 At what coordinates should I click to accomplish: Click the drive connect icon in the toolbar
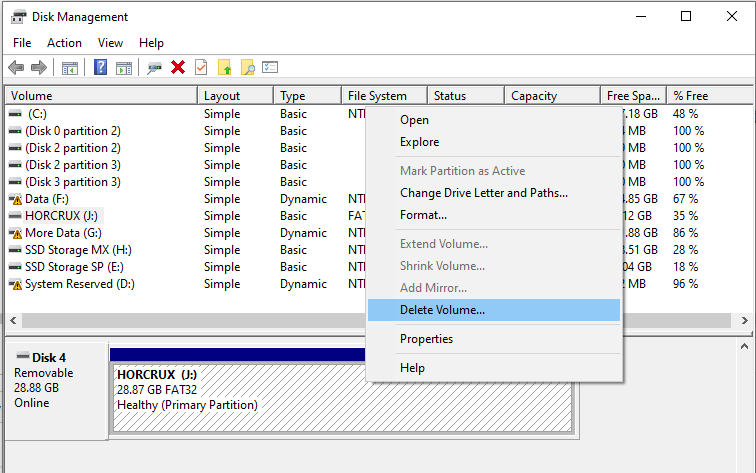[154, 67]
